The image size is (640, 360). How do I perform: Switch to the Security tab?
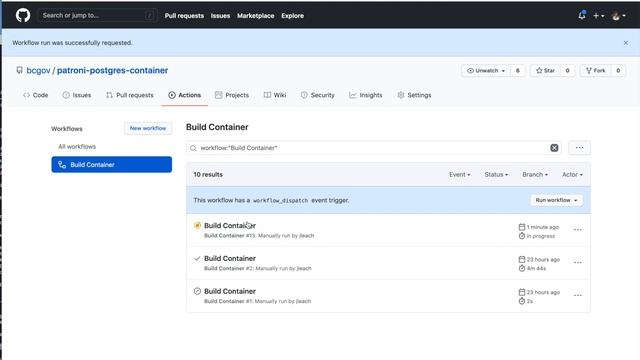[318, 95]
